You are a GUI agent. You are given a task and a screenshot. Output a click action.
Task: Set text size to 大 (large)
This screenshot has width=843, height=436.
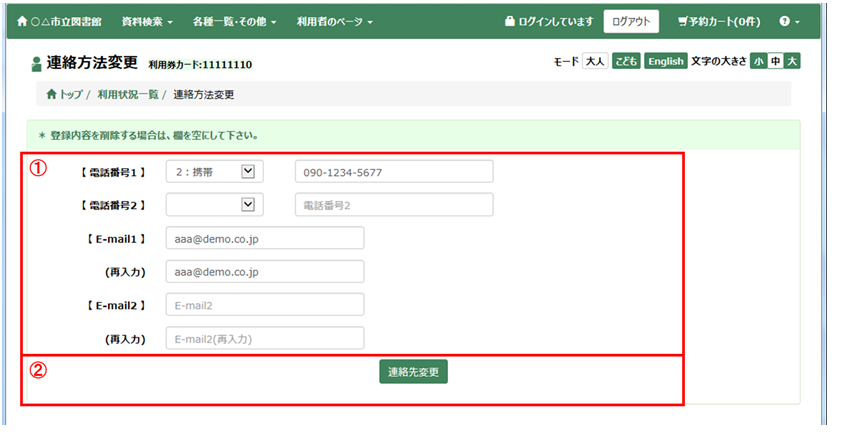(x=791, y=61)
